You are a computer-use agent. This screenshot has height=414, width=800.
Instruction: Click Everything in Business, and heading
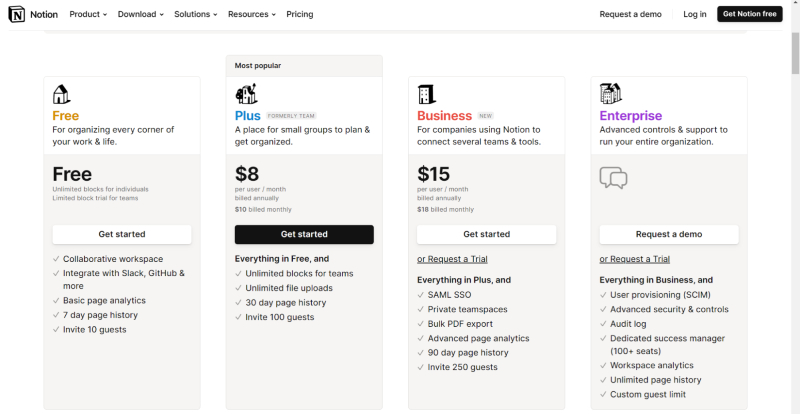(656, 280)
